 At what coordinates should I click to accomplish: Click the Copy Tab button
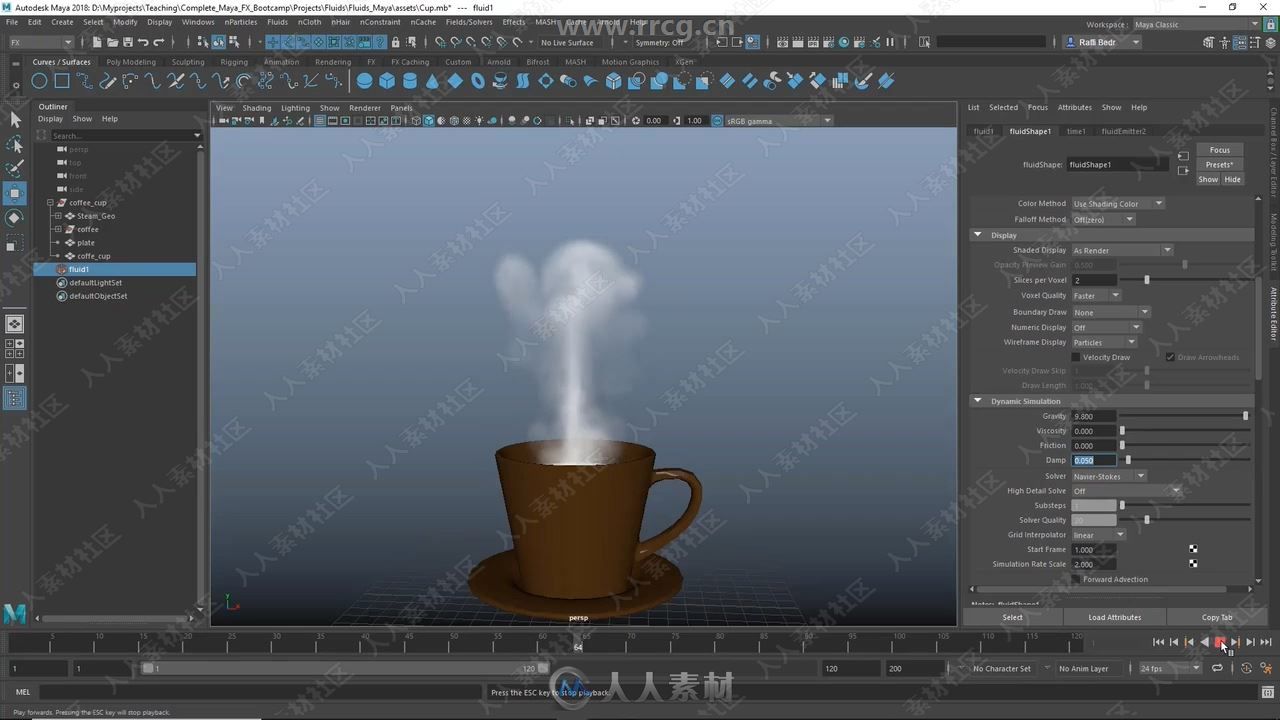coord(1217,617)
